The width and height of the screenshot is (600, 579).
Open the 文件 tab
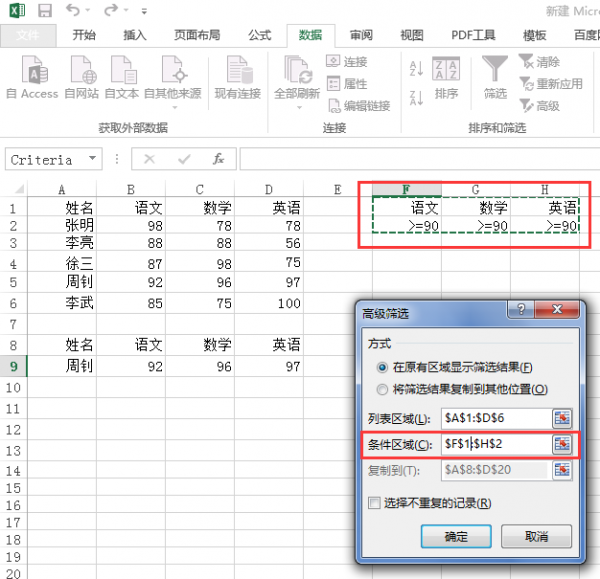(28, 35)
